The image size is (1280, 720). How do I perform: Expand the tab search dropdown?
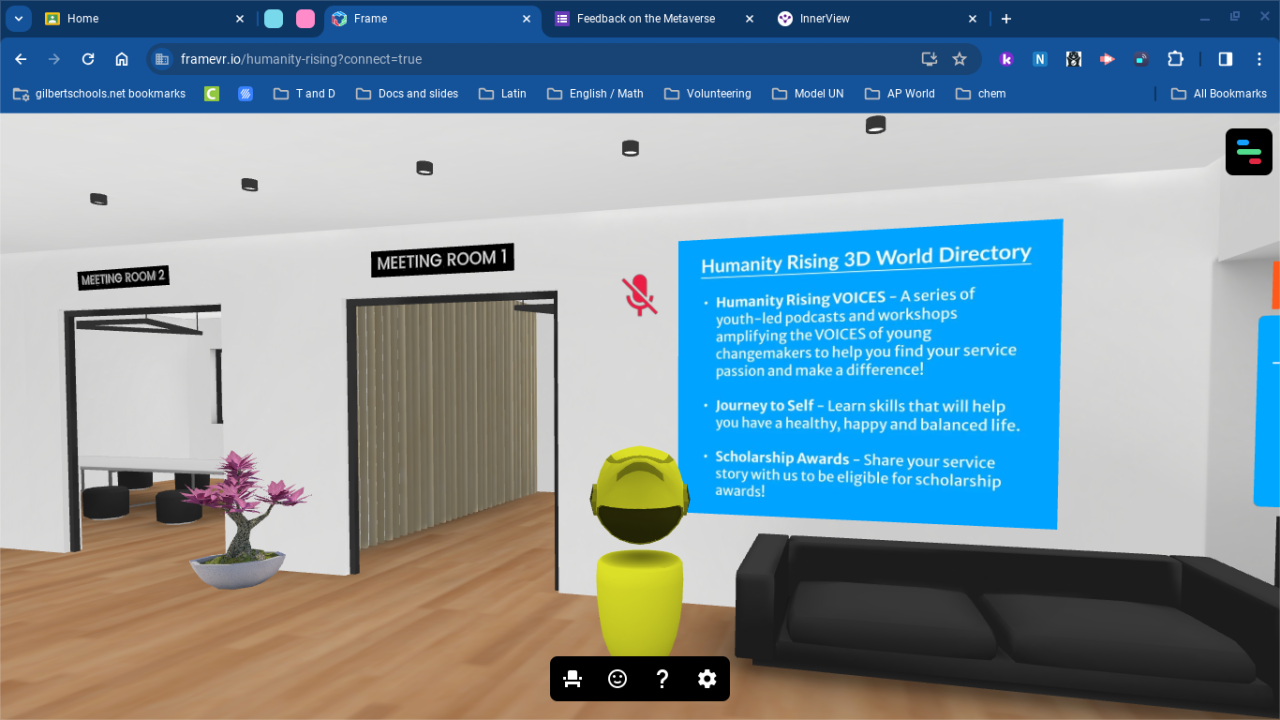[18, 18]
